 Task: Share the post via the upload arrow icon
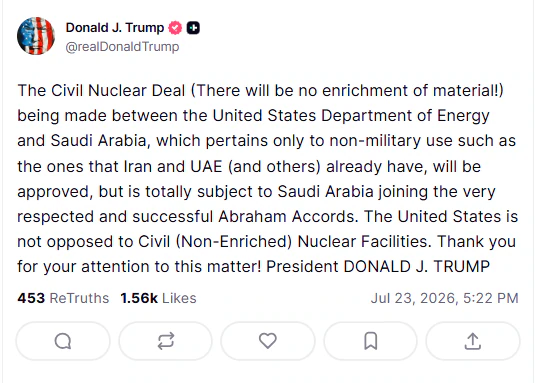click(x=473, y=341)
